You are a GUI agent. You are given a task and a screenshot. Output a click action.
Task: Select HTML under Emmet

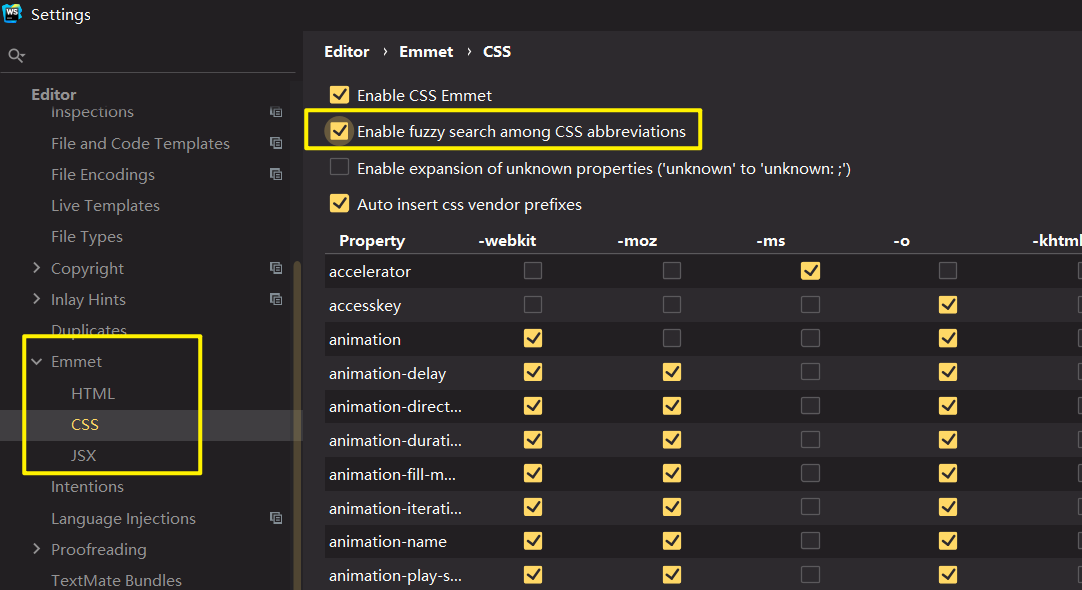92,393
